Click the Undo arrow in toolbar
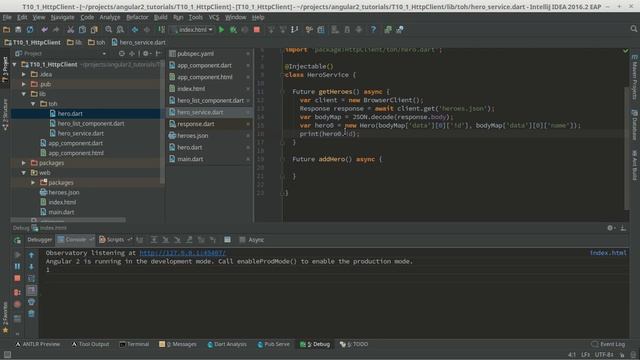 (x=44, y=29)
